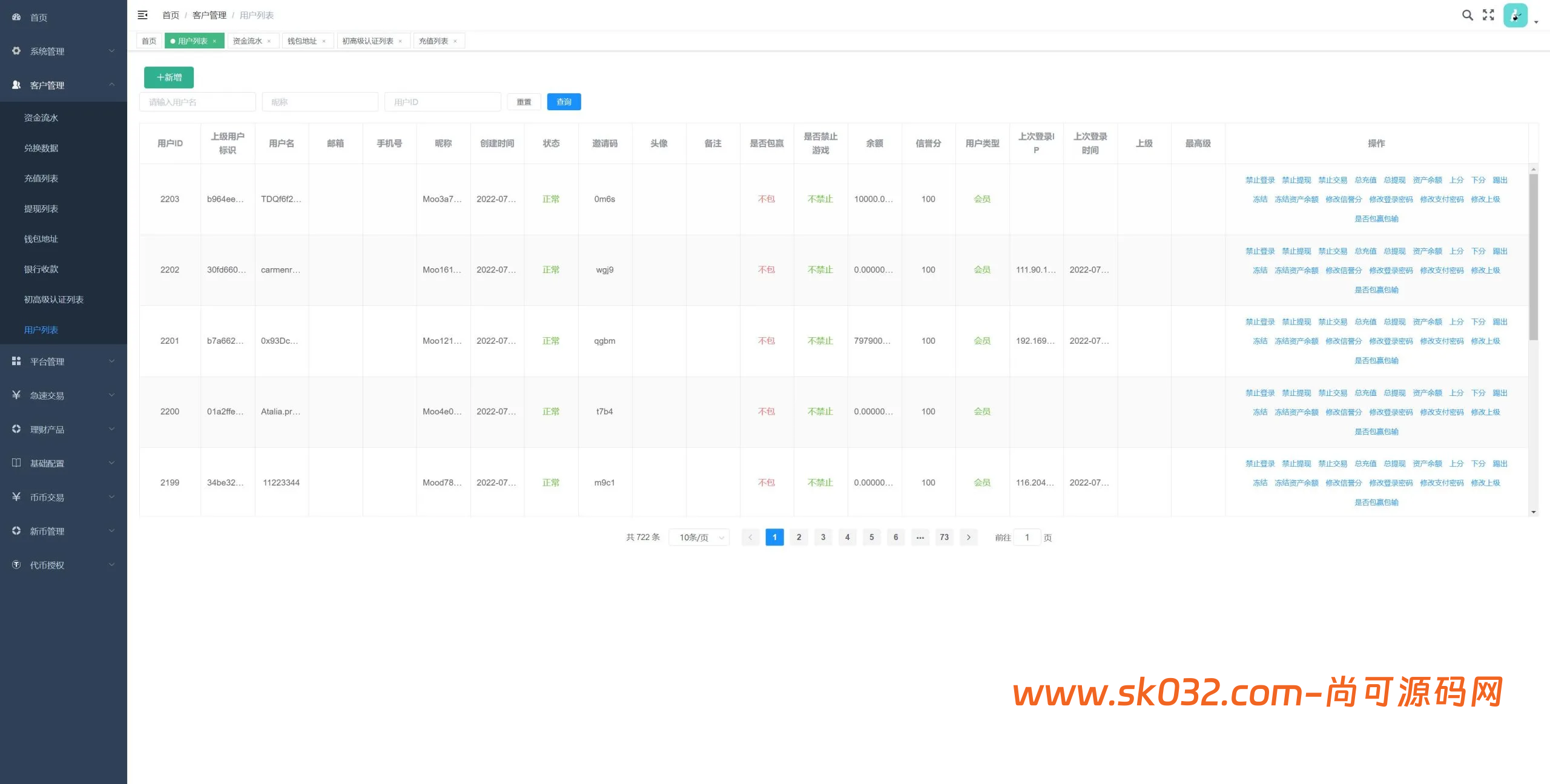This screenshot has height=784, width=1550.
Task: Go to page 73 in pagination
Action: point(944,537)
